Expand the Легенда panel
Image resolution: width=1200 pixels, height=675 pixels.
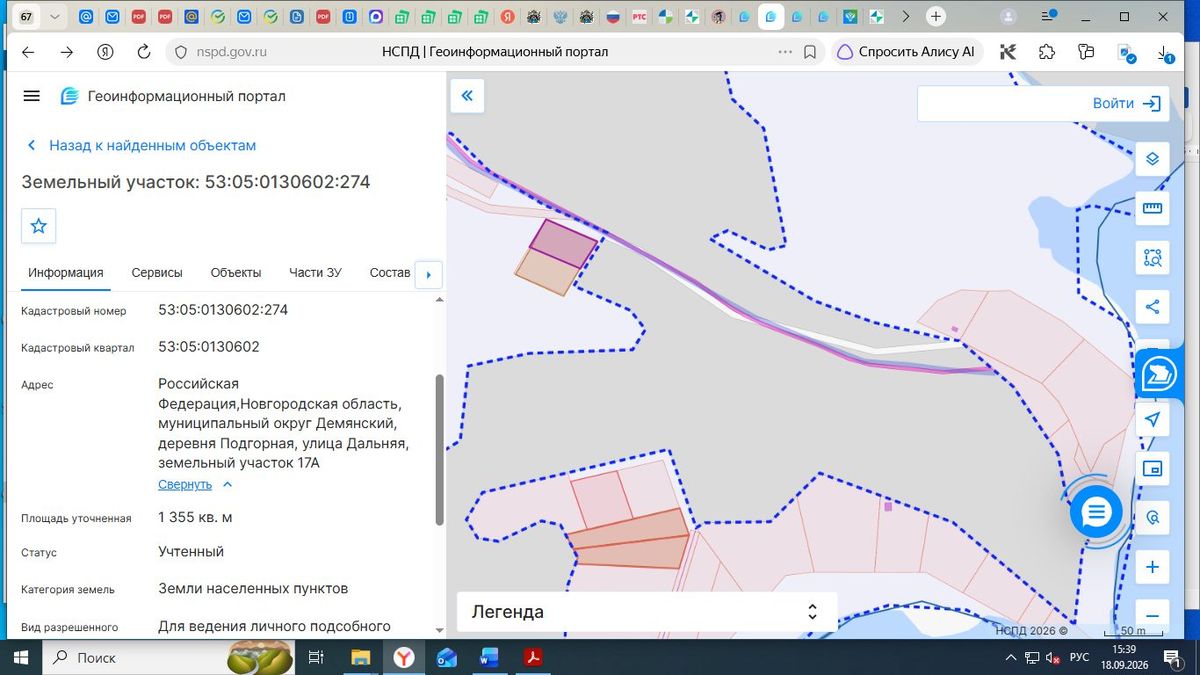647,611
